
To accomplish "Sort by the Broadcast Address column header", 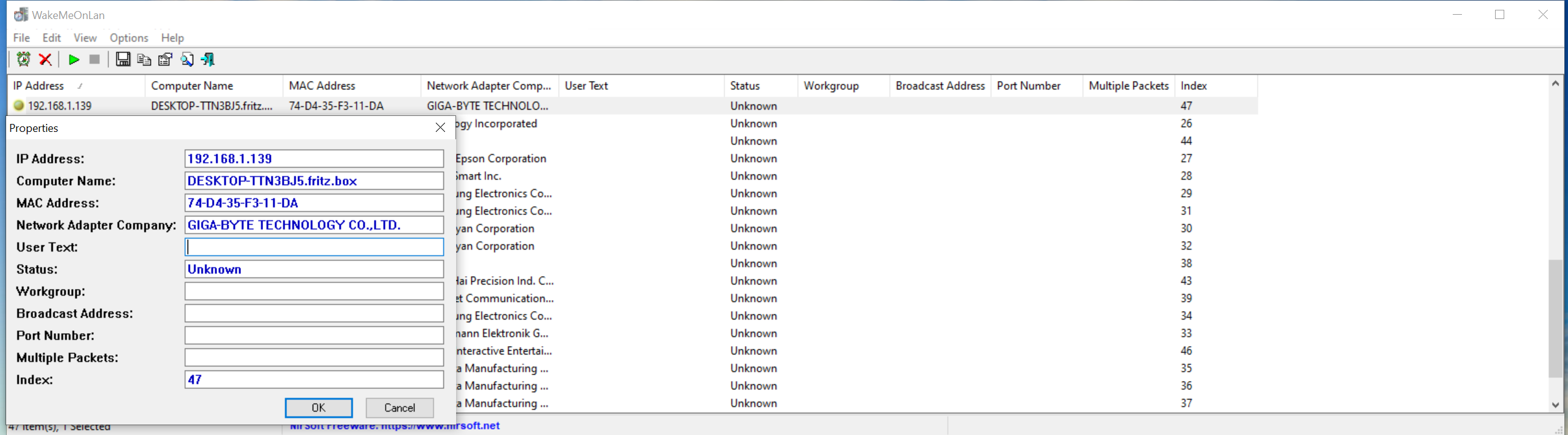I will (940, 86).
